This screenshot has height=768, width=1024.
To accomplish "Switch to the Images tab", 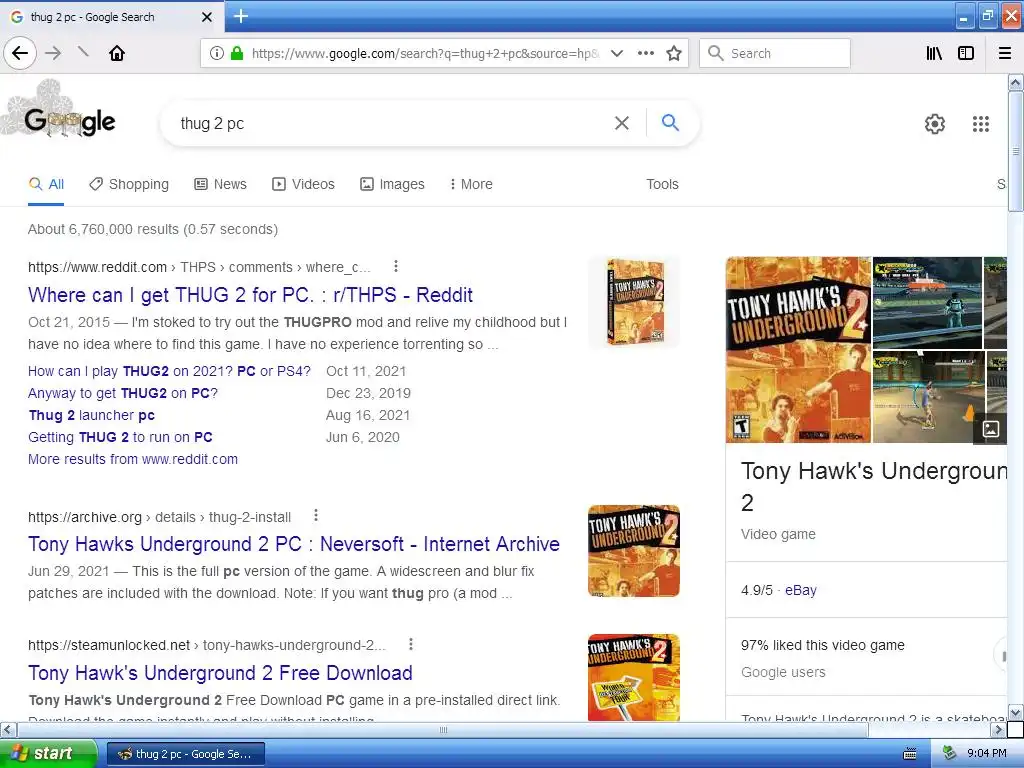I will pos(392,184).
